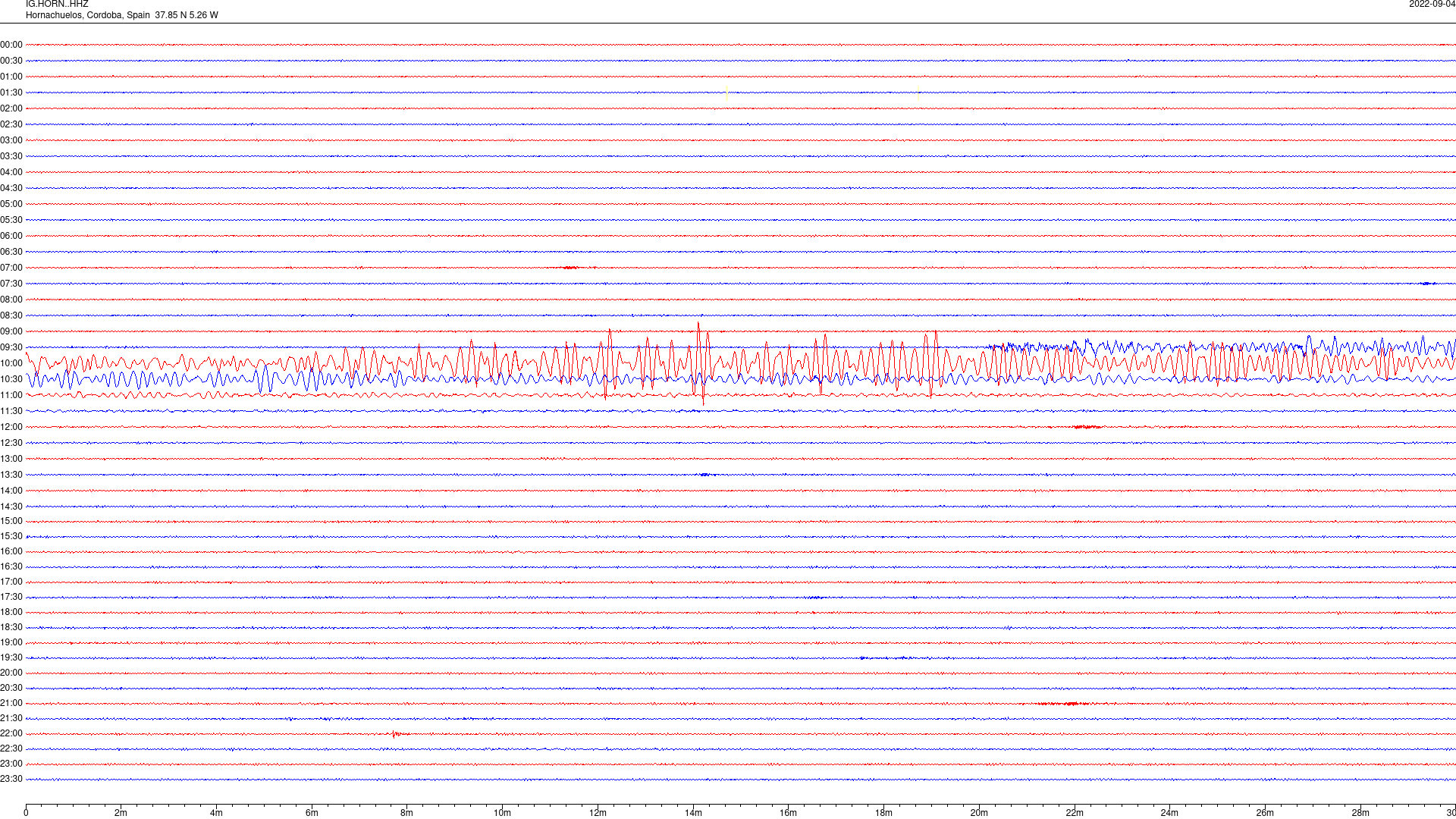Click the 10m tick on the time axis
This screenshot has width=1456, height=819.
[x=502, y=813]
